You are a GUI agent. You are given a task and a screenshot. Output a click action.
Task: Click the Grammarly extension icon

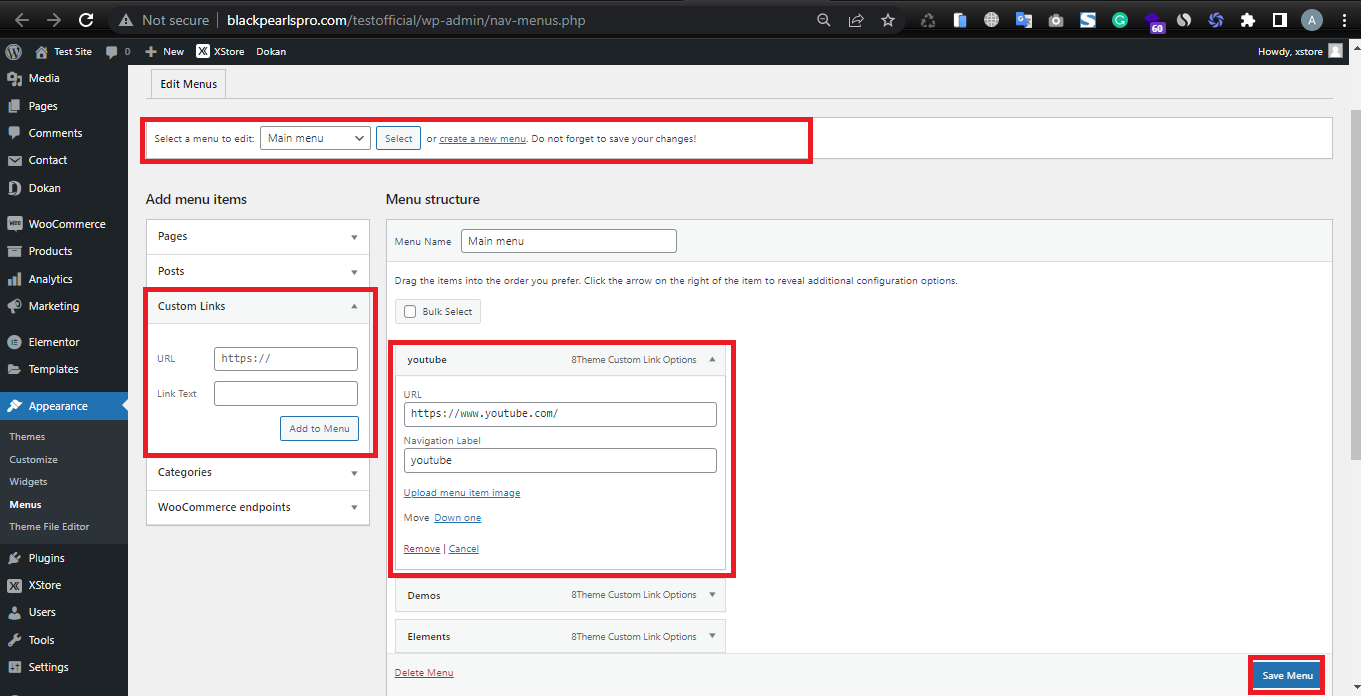point(1120,20)
